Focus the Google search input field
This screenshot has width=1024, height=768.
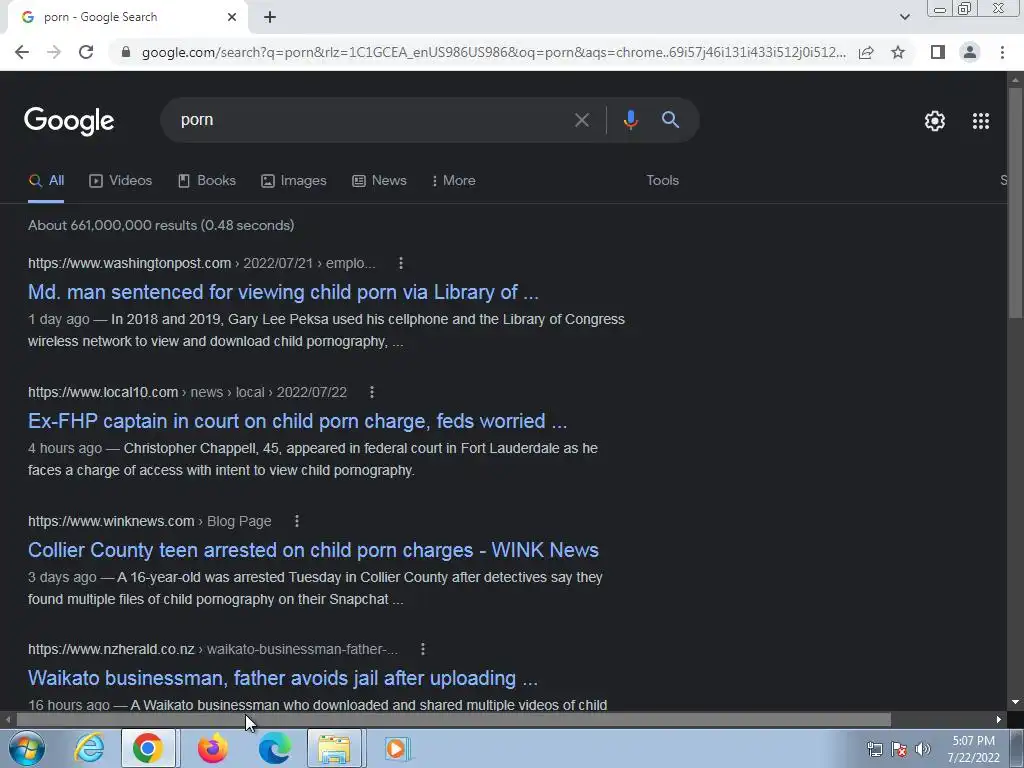(x=372, y=120)
